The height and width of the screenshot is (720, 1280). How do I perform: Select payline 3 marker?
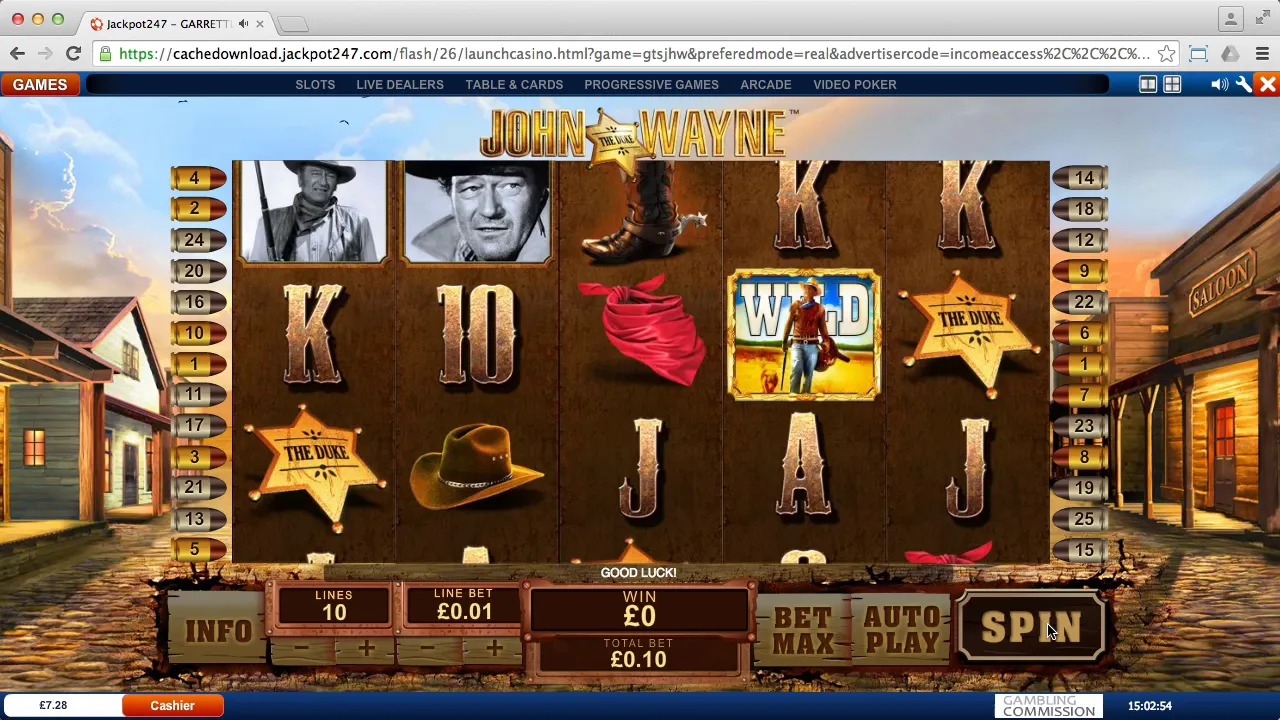coord(197,457)
